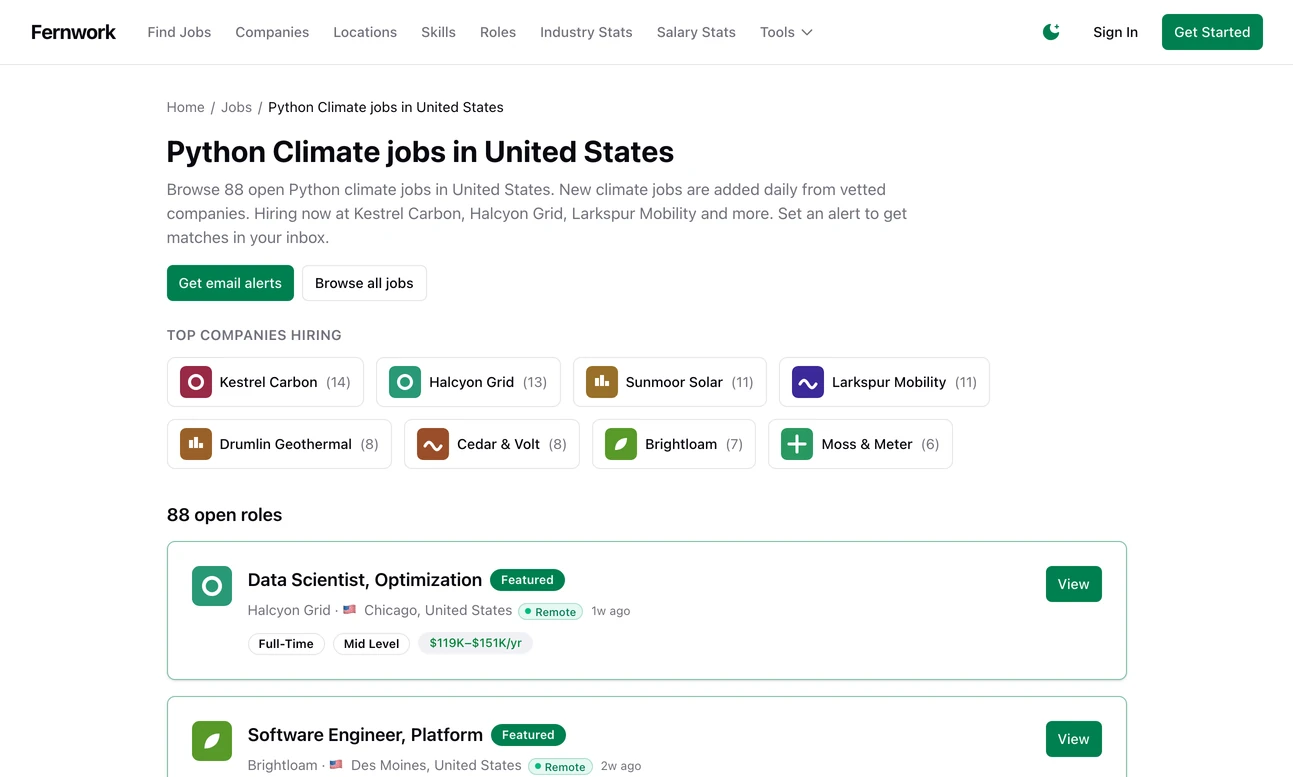View the Data Scientist, Optimization job
The height and width of the screenshot is (777, 1293).
tap(1073, 584)
